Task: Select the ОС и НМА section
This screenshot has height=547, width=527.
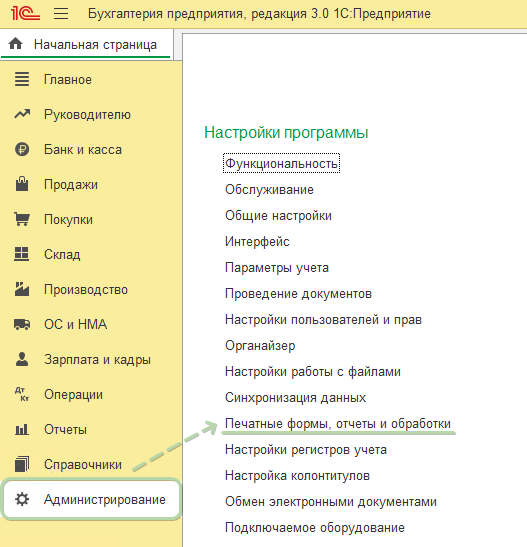Action: pos(75,324)
